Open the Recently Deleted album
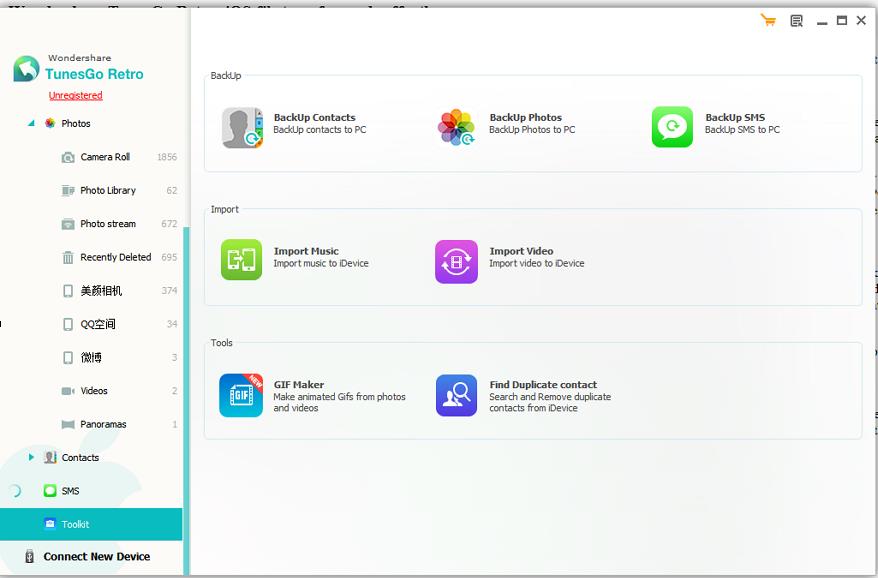 115,257
